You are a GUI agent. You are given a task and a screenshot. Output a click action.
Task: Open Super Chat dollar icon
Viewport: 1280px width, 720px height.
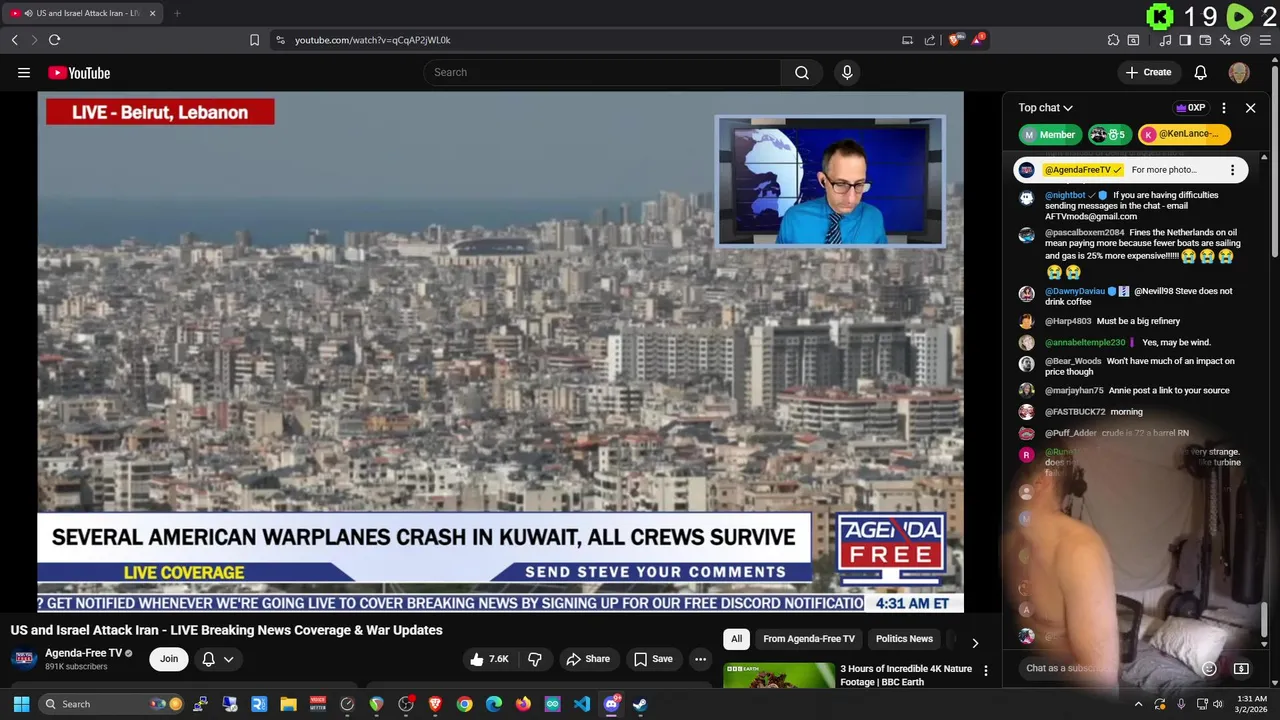(1241, 668)
